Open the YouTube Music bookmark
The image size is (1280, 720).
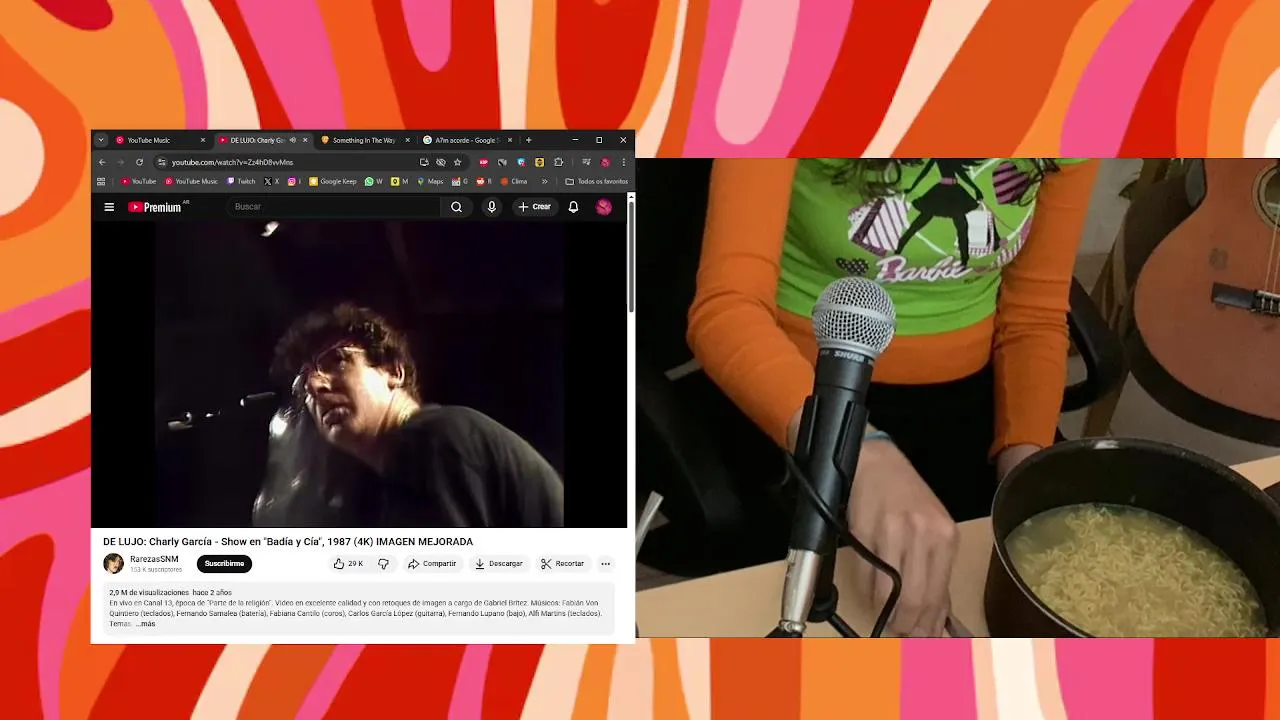(x=191, y=182)
